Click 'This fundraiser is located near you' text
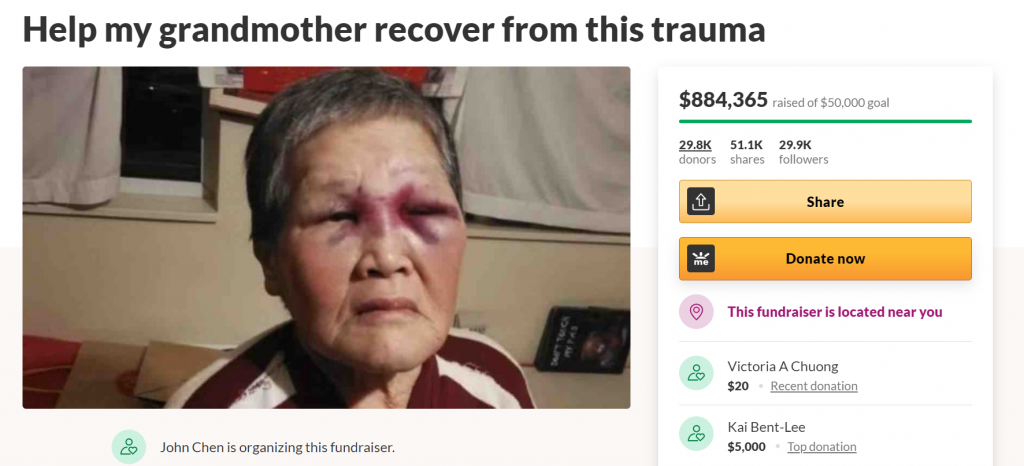 pos(835,312)
